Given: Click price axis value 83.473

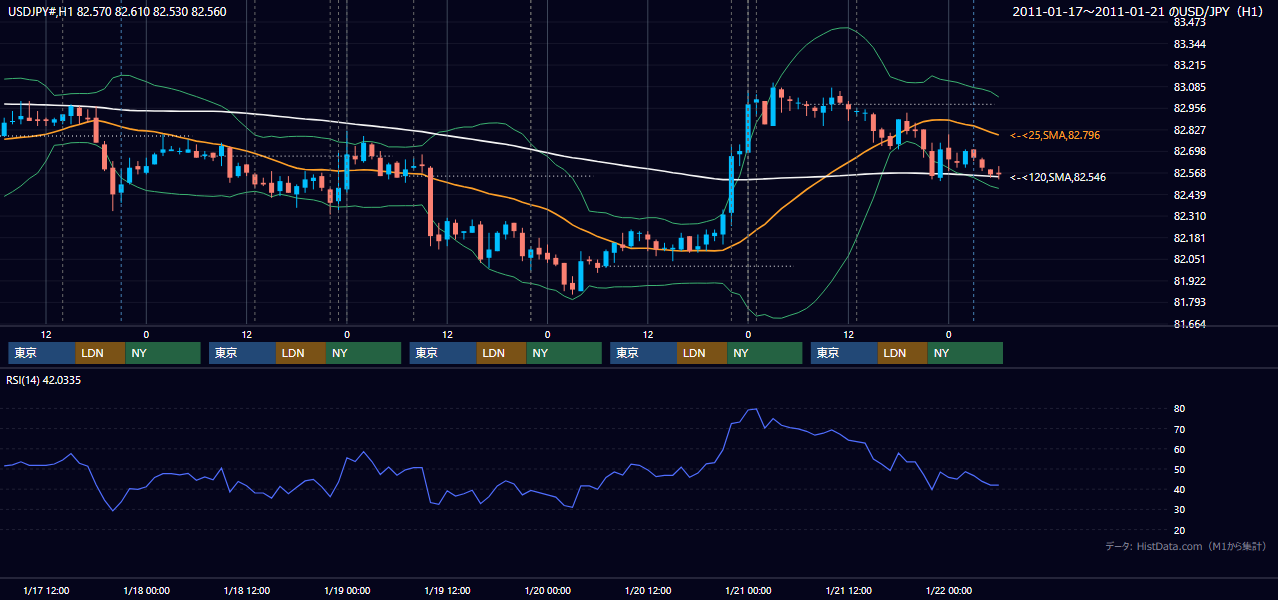Looking at the screenshot, I should coord(1190,22).
